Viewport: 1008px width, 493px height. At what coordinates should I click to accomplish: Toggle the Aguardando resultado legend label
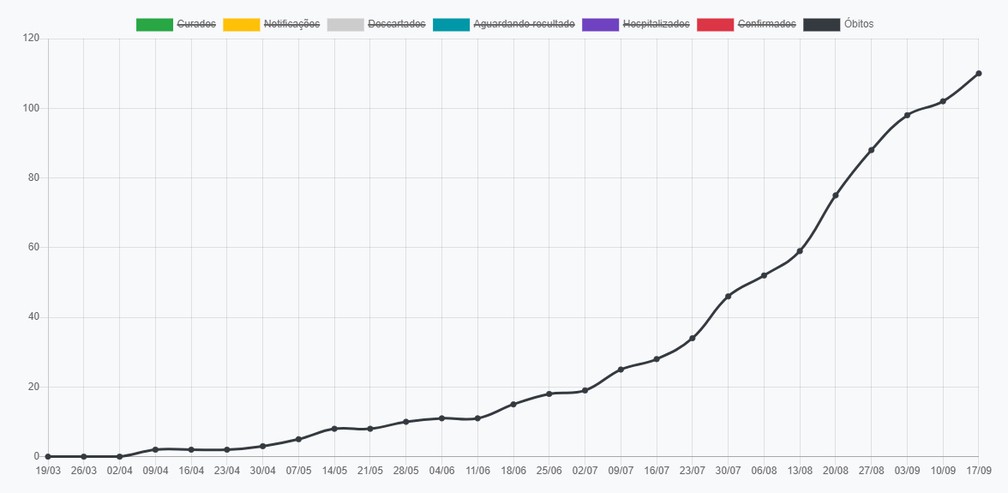(x=524, y=24)
